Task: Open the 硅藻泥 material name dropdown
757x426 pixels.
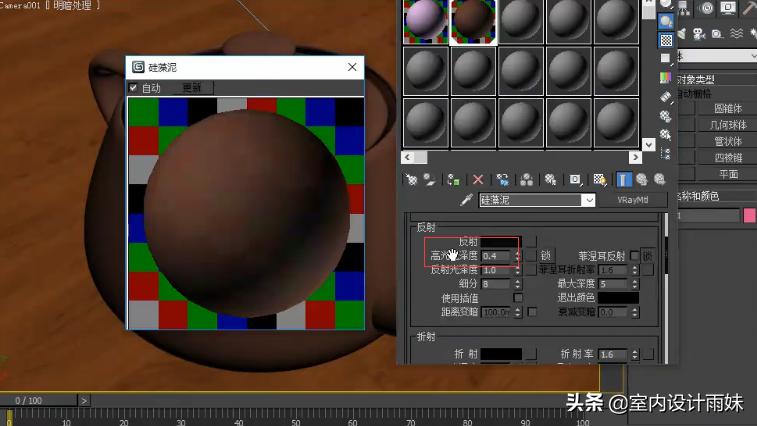Action: pos(588,200)
